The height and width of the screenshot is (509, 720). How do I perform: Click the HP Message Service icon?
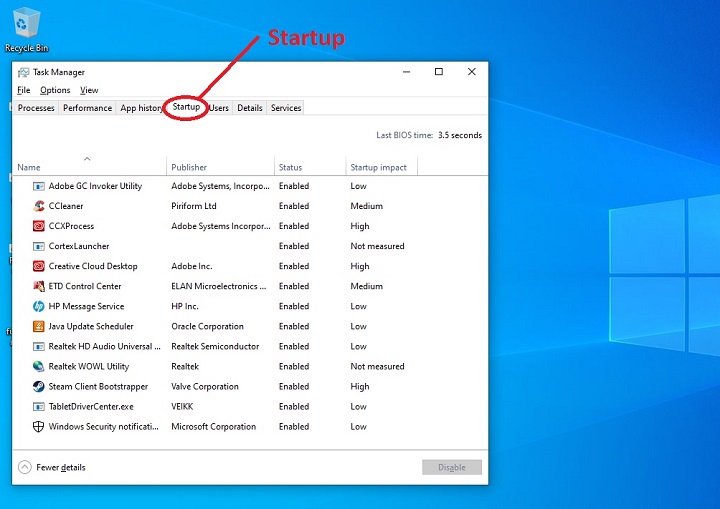tap(39, 306)
